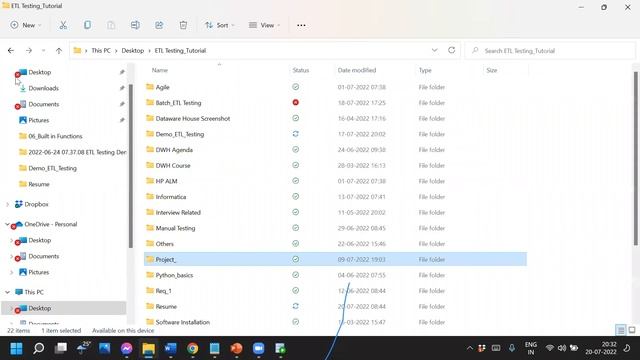Click the navigation pane scrollbar
This screenshot has width=640, height=360.
tap(131, 165)
